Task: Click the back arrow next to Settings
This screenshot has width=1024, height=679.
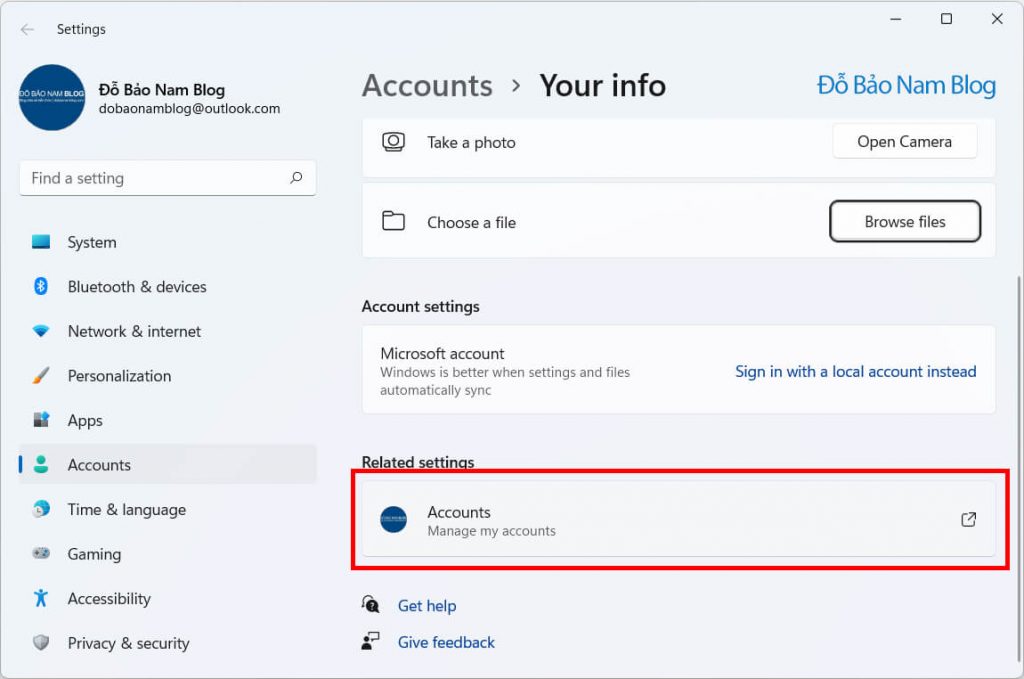Action: coord(27,29)
